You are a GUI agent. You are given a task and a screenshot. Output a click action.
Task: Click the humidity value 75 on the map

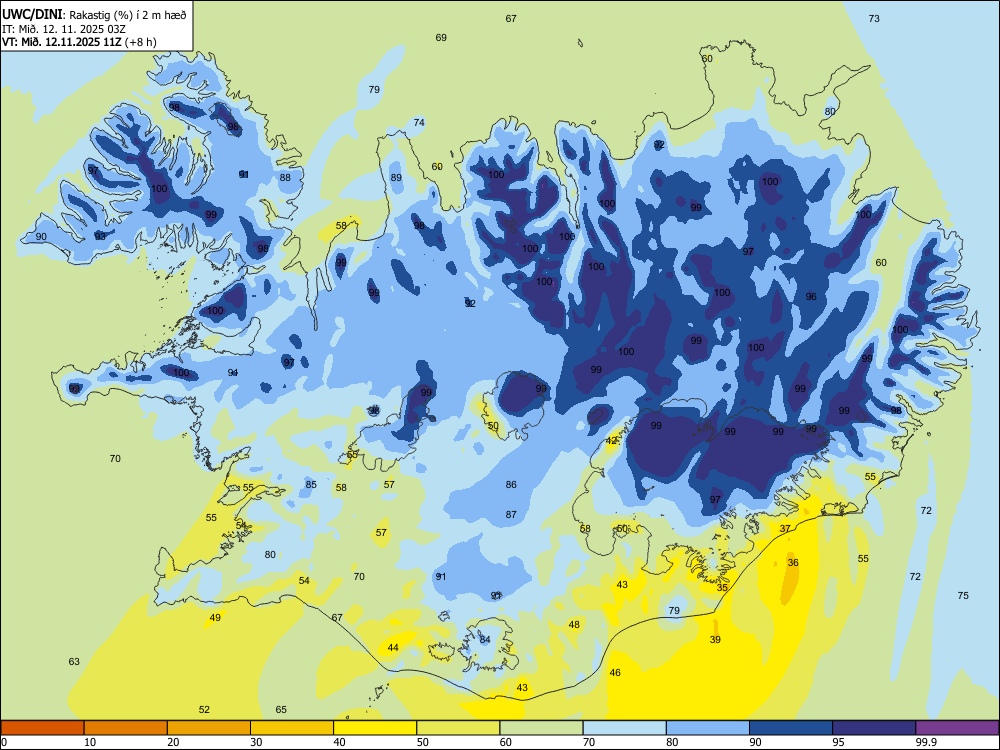click(963, 596)
